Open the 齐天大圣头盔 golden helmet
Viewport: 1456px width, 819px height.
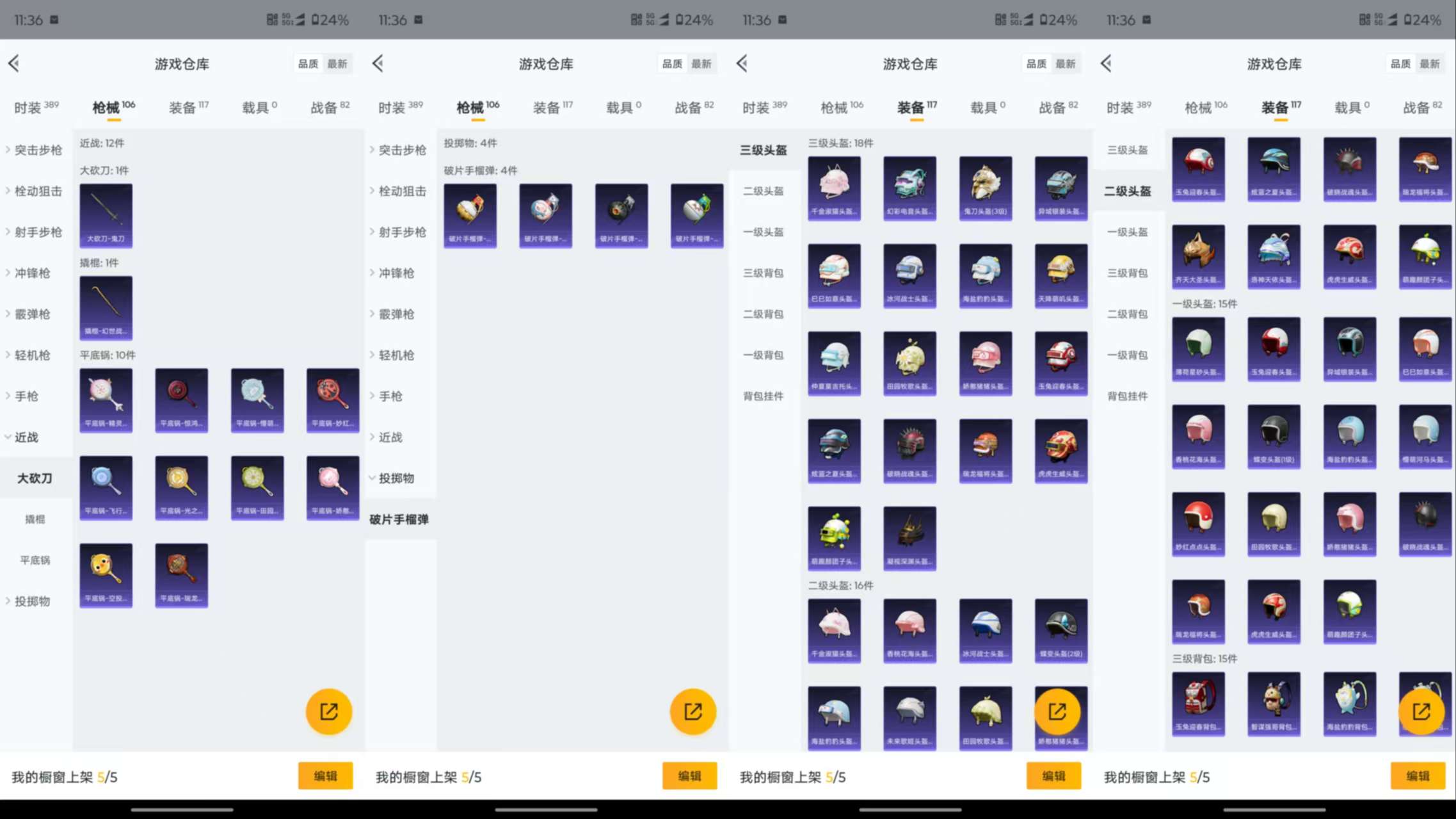1199,256
